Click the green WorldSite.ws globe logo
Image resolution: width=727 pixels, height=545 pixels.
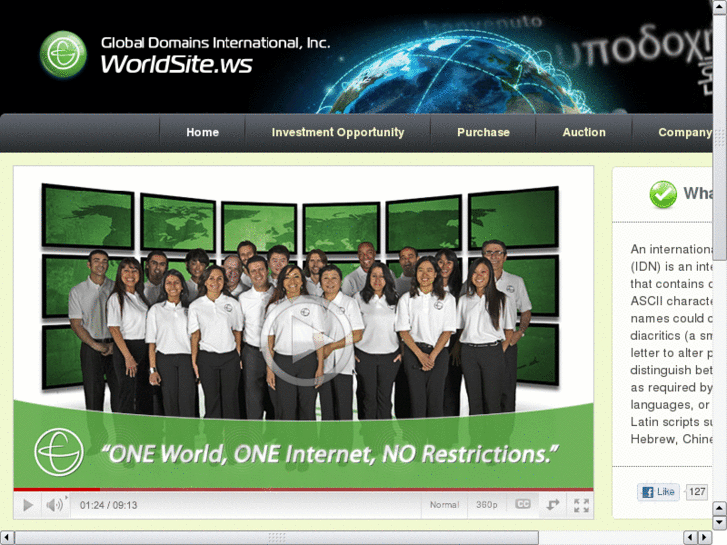coord(63,54)
